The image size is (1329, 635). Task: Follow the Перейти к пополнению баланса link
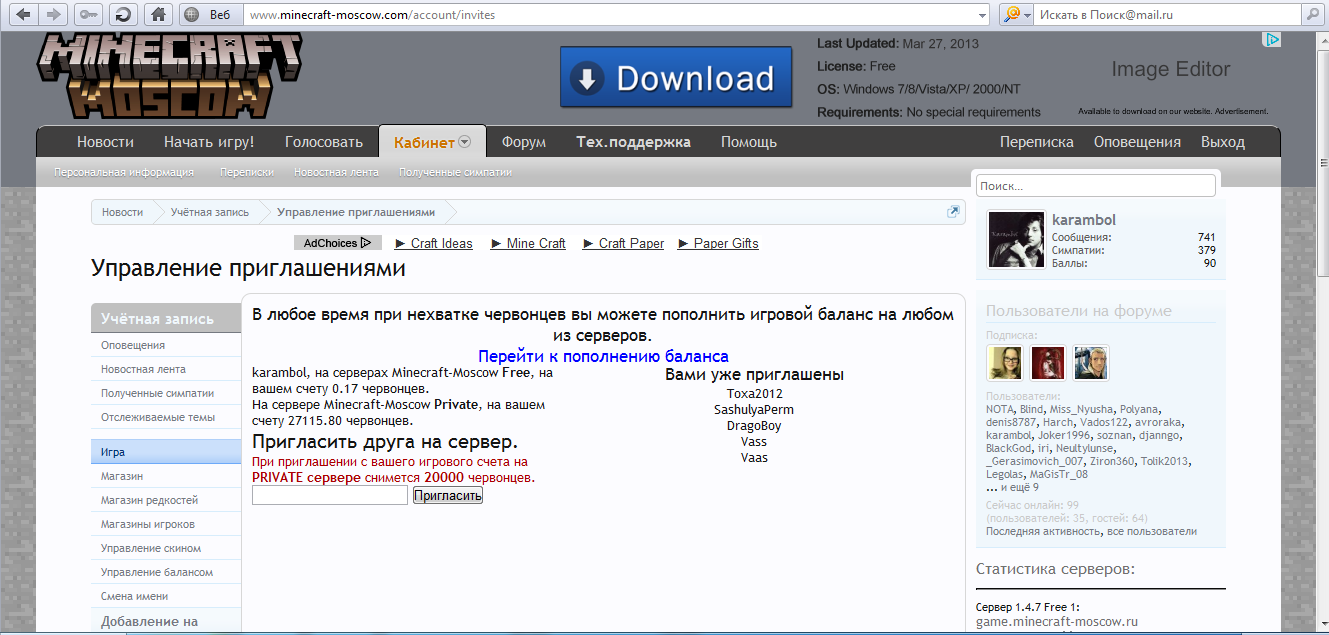click(603, 356)
